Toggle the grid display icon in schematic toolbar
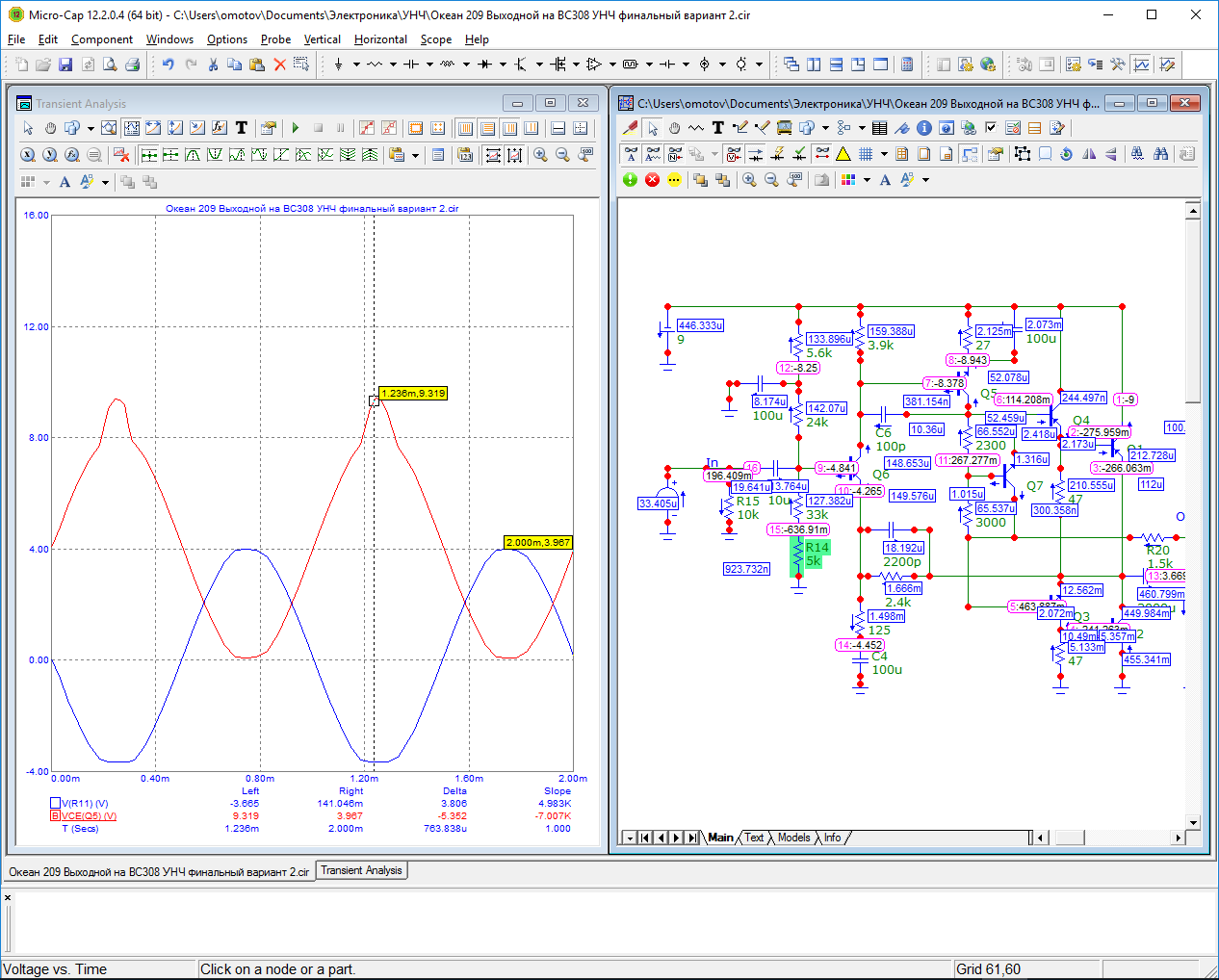 click(866, 154)
